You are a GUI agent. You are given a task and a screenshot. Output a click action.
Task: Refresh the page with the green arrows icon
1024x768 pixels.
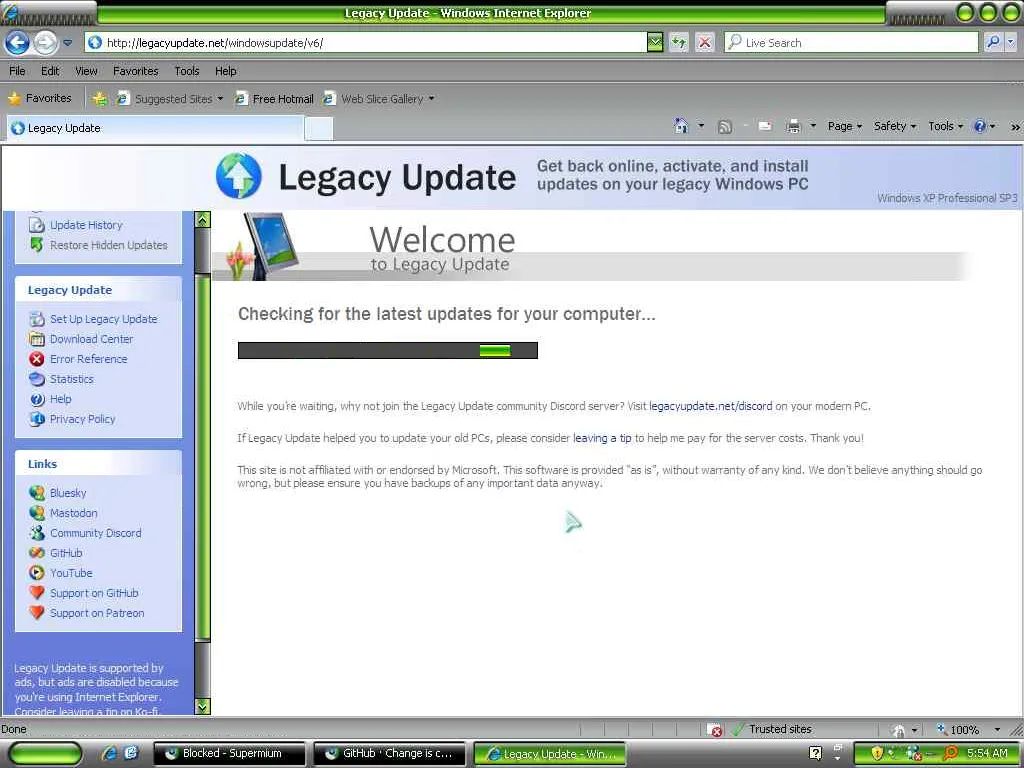[x=679, y=43]
